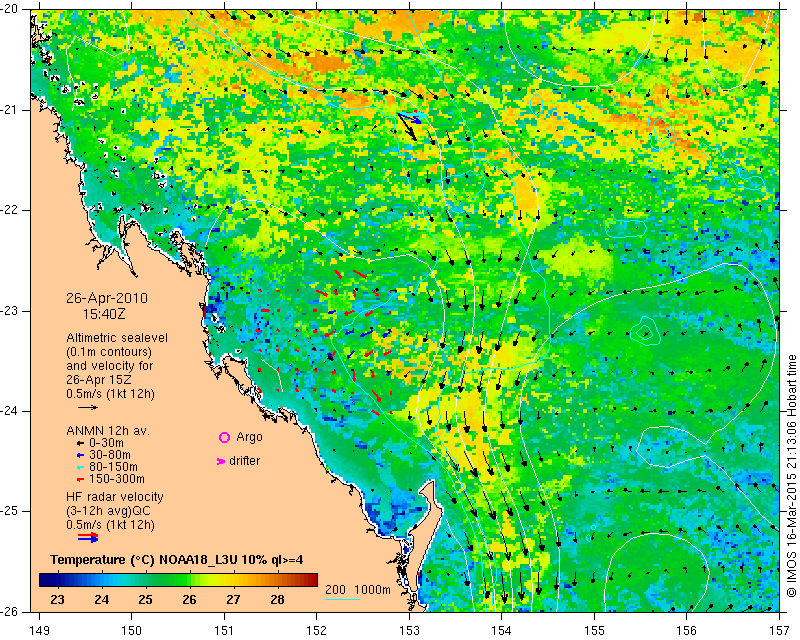Click the colorbar tick label "24"
800x640 pixels.
point(102,599)
